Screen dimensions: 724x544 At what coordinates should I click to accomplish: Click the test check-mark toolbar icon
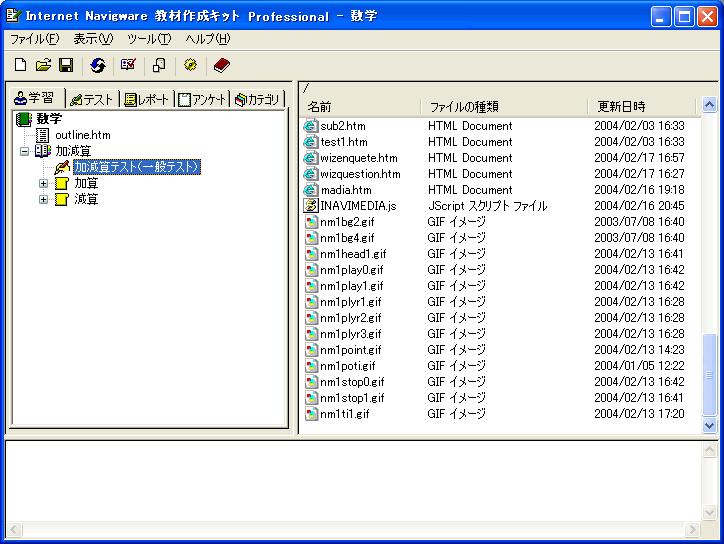(x=128, y=65)
